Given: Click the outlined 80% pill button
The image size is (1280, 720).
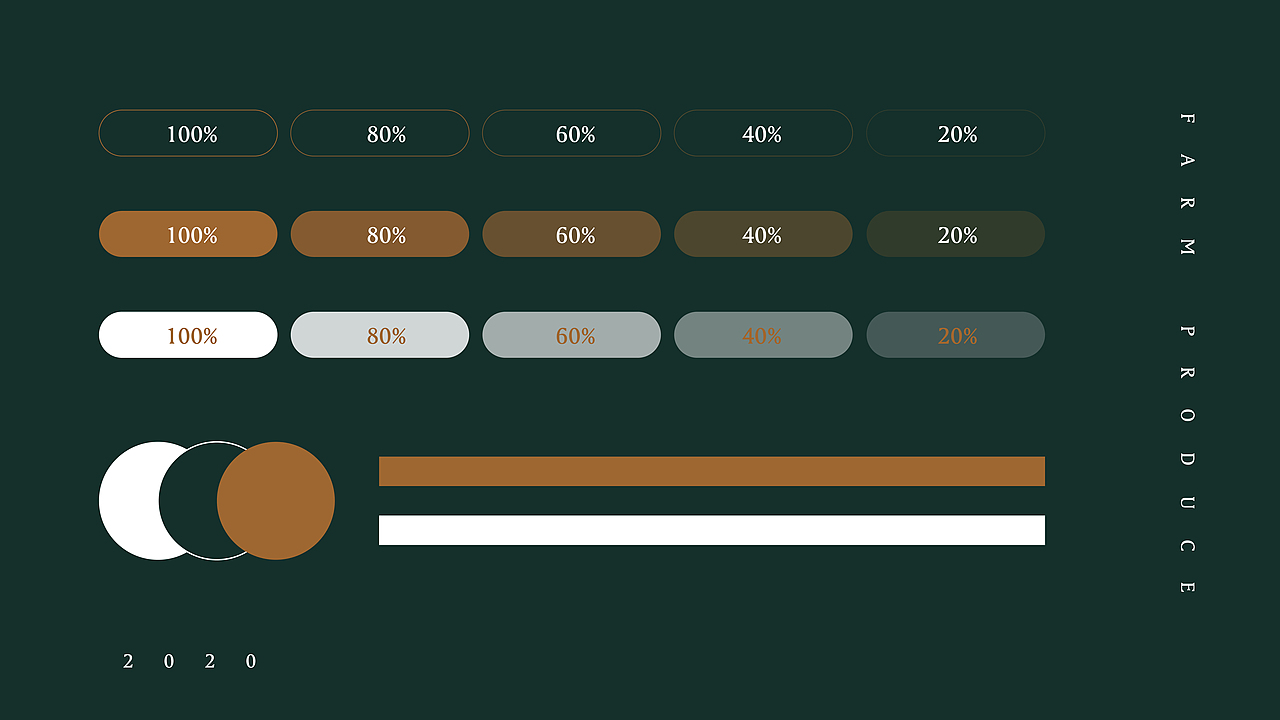Looking at the screenshot, I should click(380, 133).
